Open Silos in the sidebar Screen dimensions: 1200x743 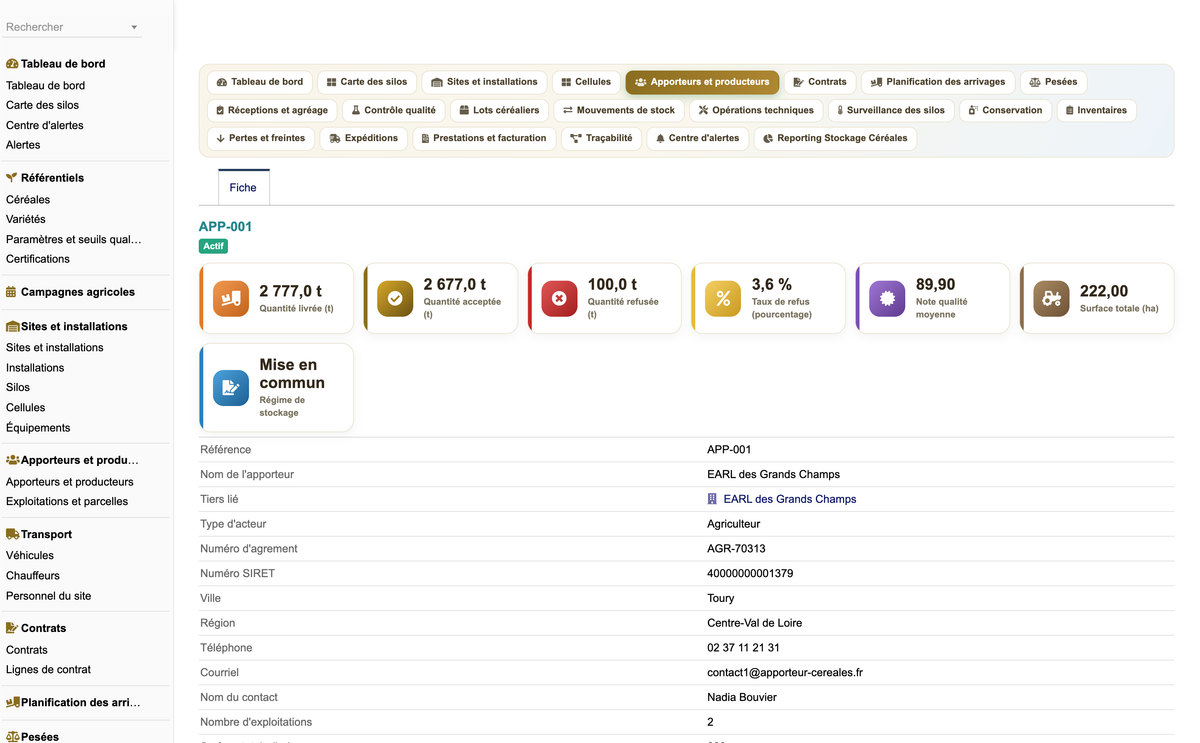(18, 387)
